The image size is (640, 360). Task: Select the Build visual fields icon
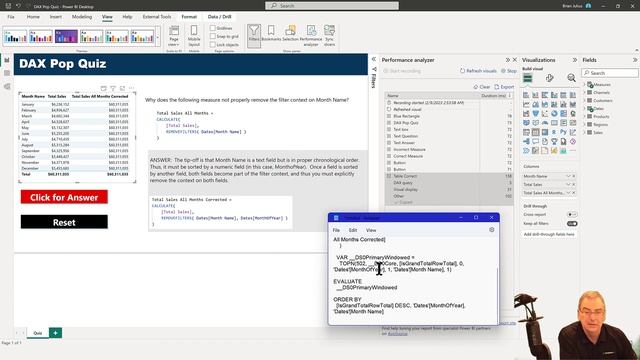[528, 78]
